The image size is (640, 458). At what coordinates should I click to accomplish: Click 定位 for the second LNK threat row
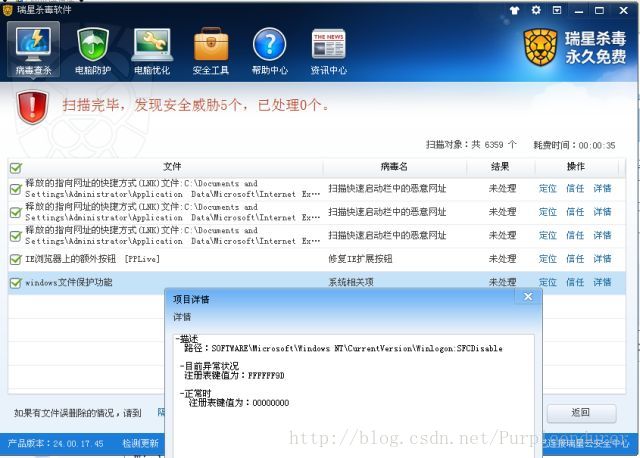pos(548,212)
